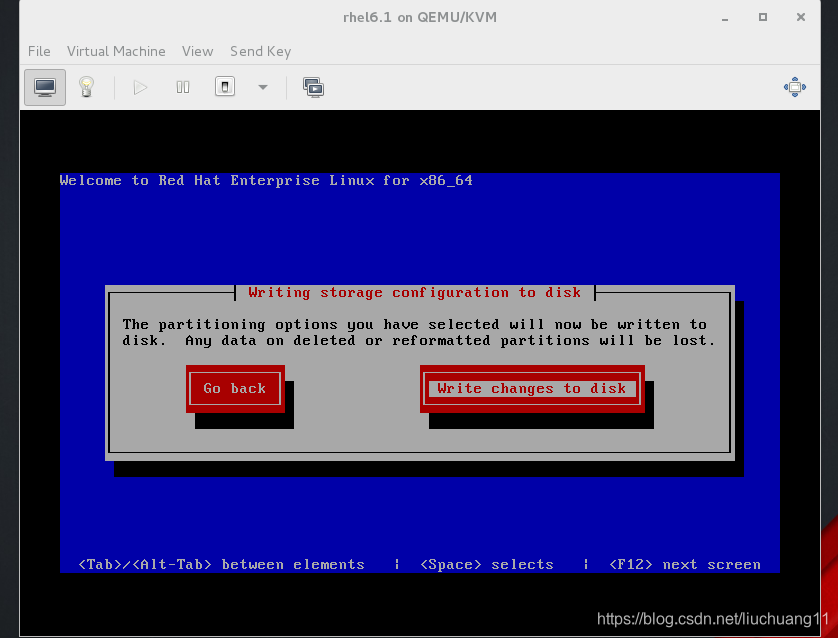Click the '<Tab>/<Alt-Tab> between elements' hint
Image resolution: width=838 pixels, height=638 pixels.
tap(221, 565)
